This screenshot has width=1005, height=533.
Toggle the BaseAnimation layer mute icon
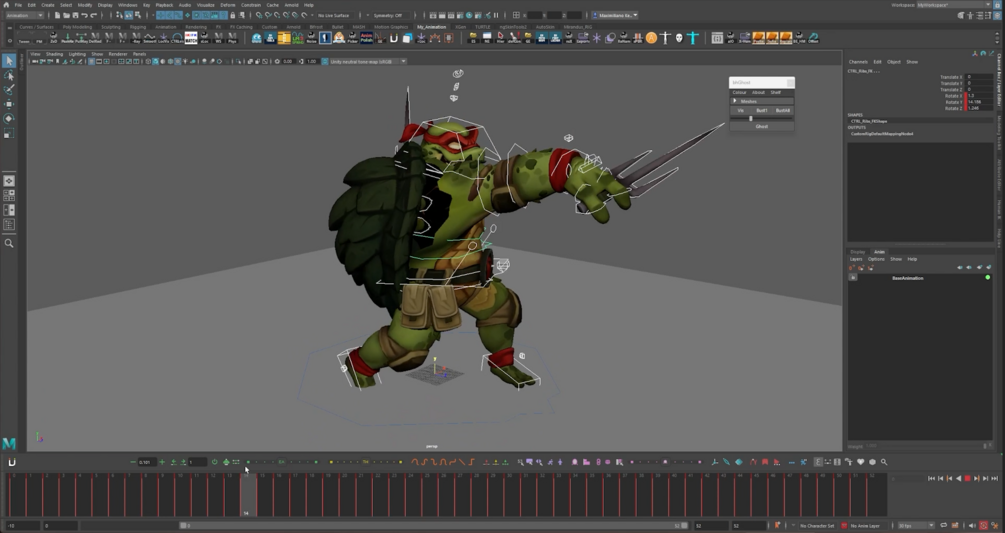tap(852, 277)
